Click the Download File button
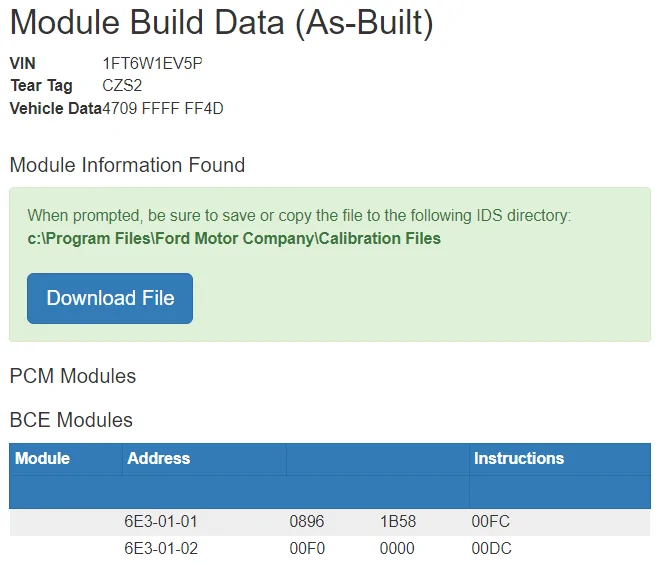 click(110, 298)
